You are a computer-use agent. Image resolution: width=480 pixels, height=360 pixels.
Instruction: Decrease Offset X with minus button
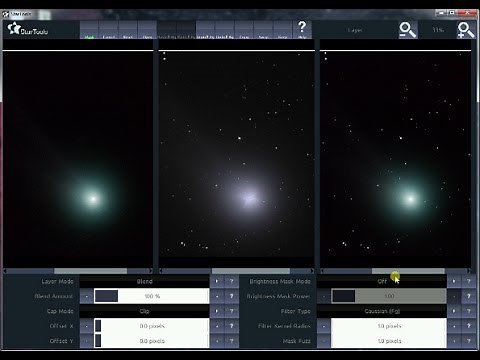click(x=86, y=326)
